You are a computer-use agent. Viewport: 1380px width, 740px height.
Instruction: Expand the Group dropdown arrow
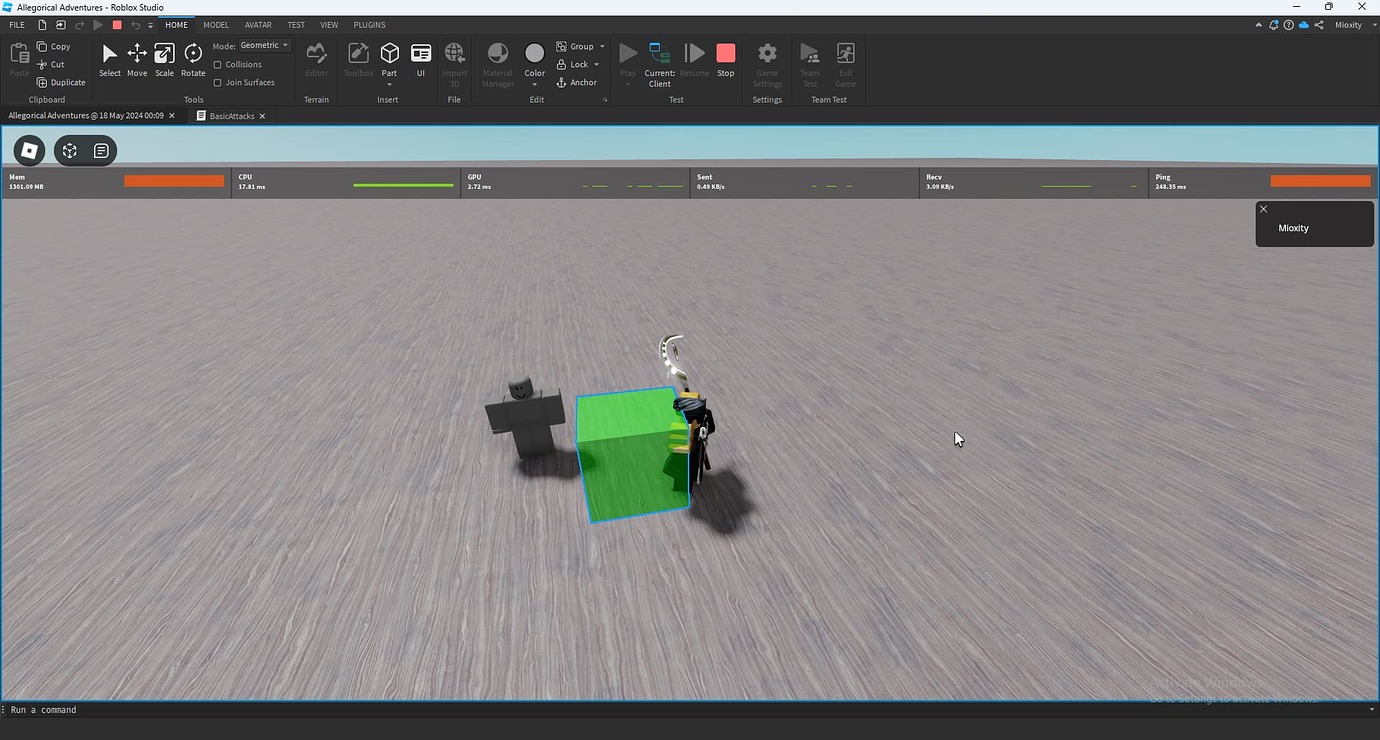pos(602,46)
